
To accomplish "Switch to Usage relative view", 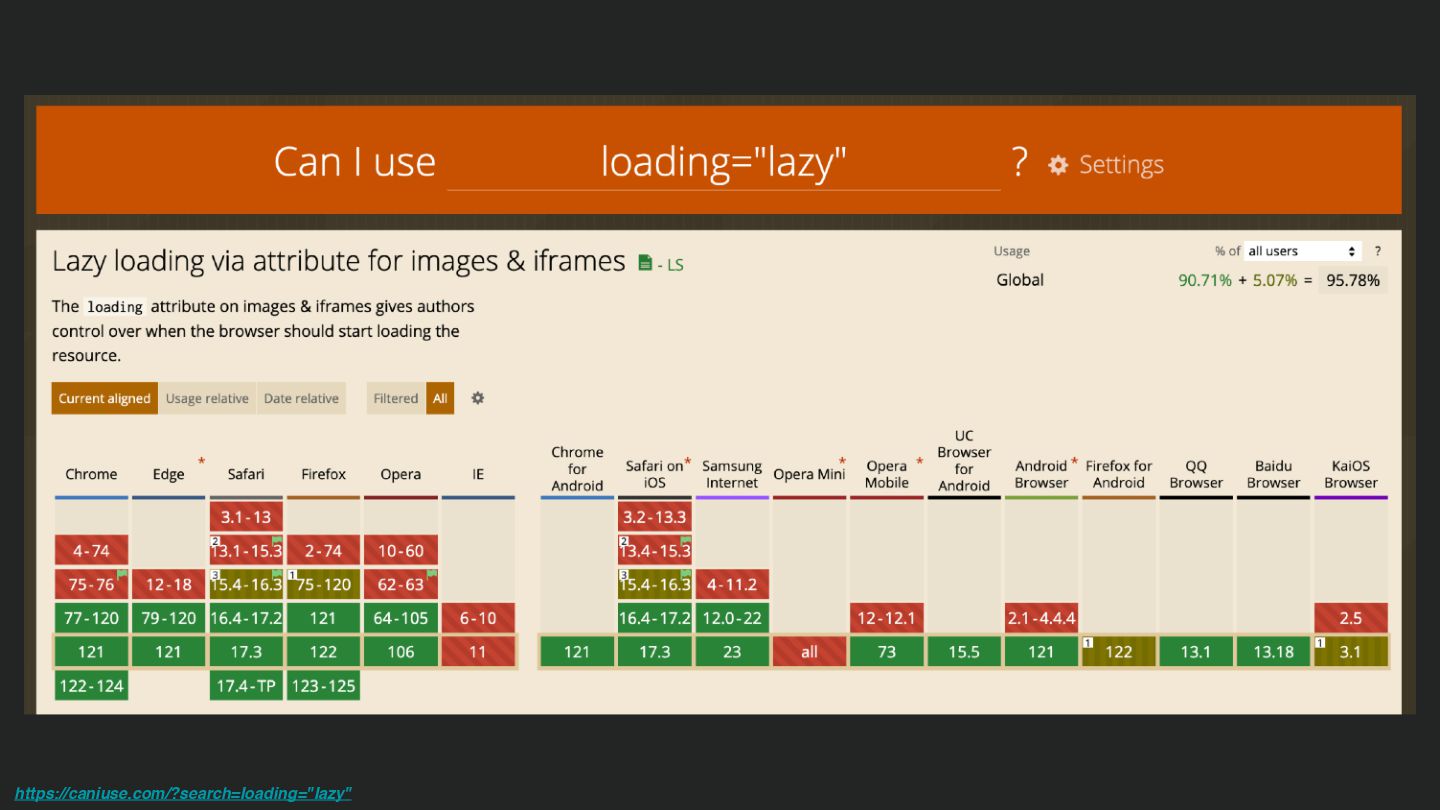I will click(x=207, y=398).
